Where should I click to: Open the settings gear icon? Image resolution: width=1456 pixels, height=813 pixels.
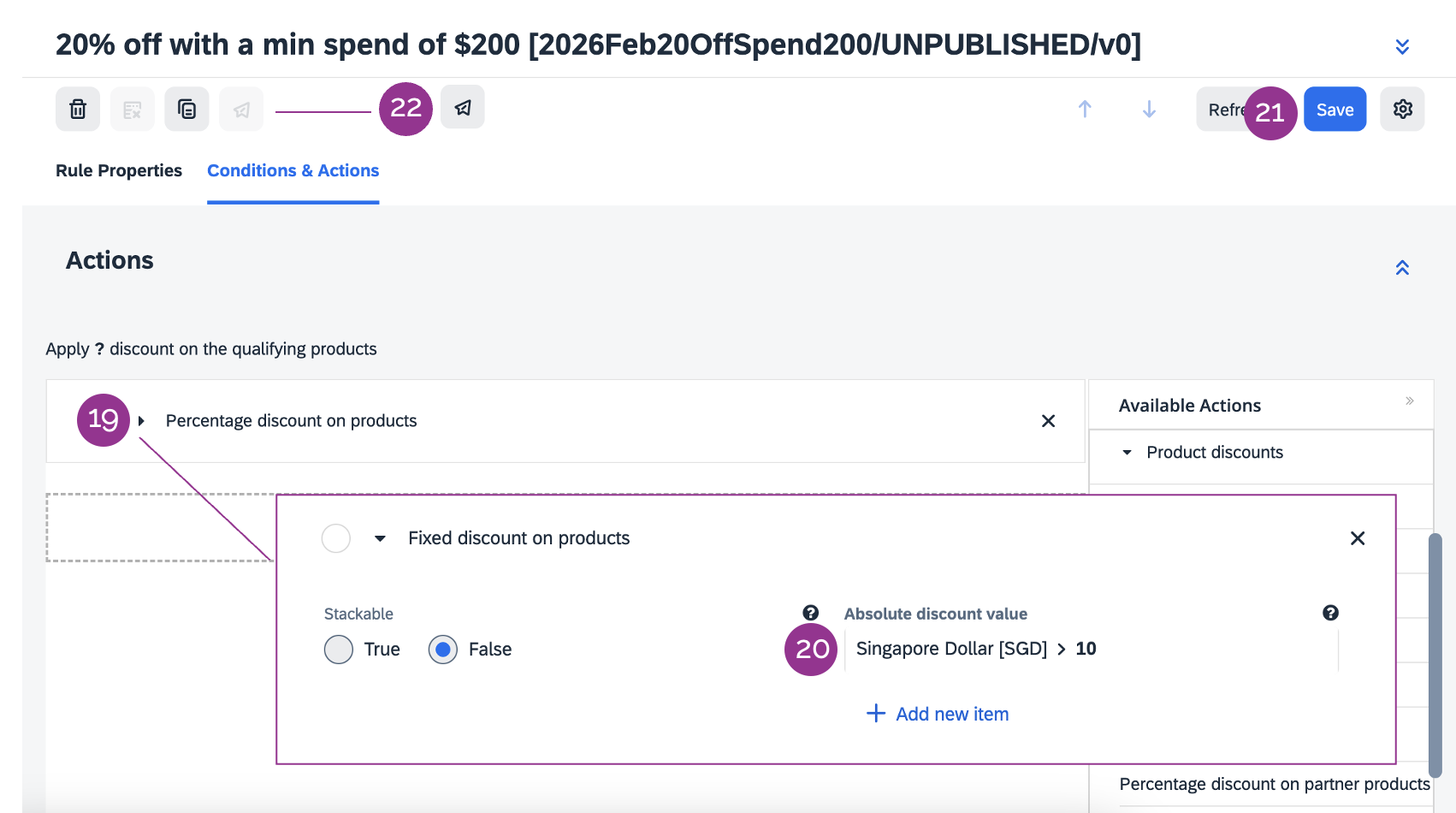(1402, 110)
